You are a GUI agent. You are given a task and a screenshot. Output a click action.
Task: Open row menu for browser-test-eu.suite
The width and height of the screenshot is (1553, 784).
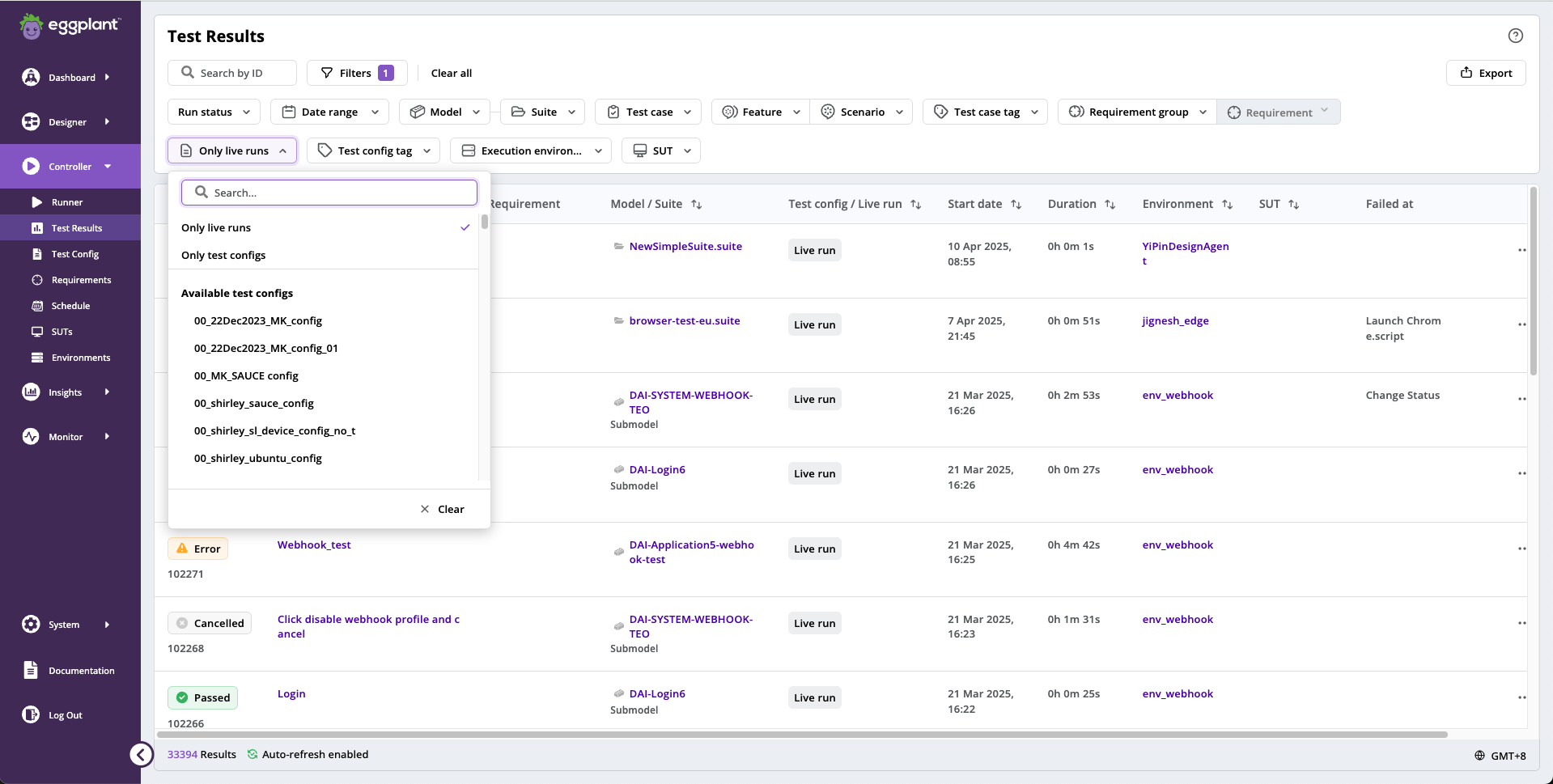click(1521, 324)
